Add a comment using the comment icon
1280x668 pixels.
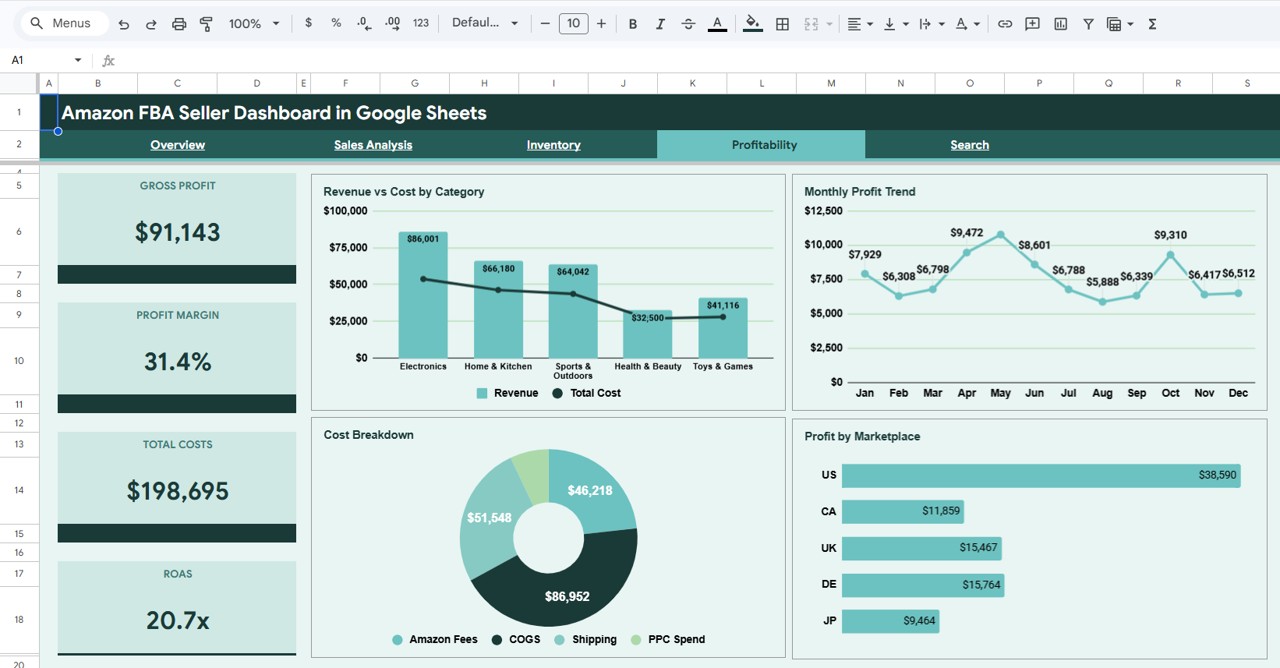(1033, 23)
